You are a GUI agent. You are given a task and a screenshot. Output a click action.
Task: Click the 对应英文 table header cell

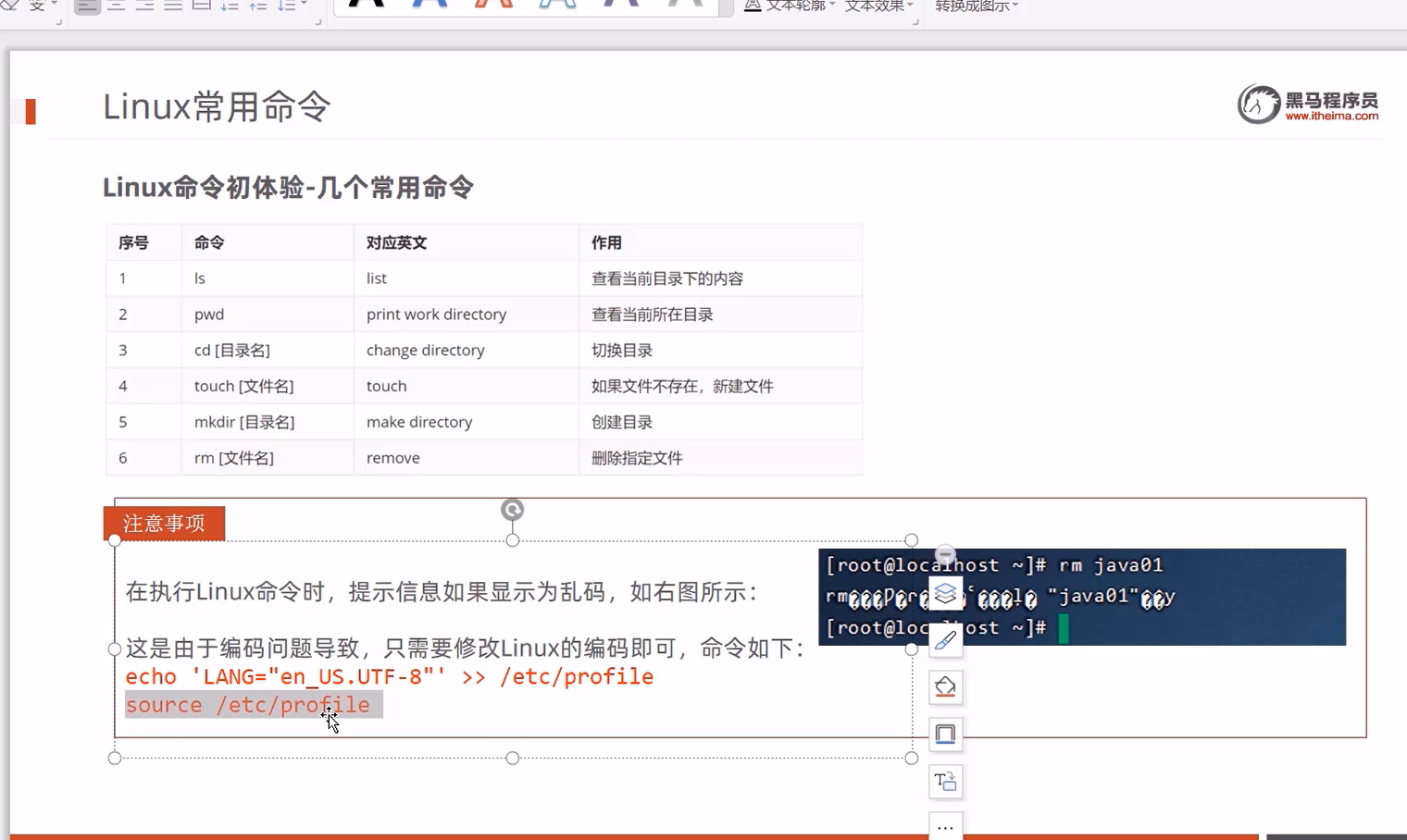pyautogui.click(x=467, y=242)
